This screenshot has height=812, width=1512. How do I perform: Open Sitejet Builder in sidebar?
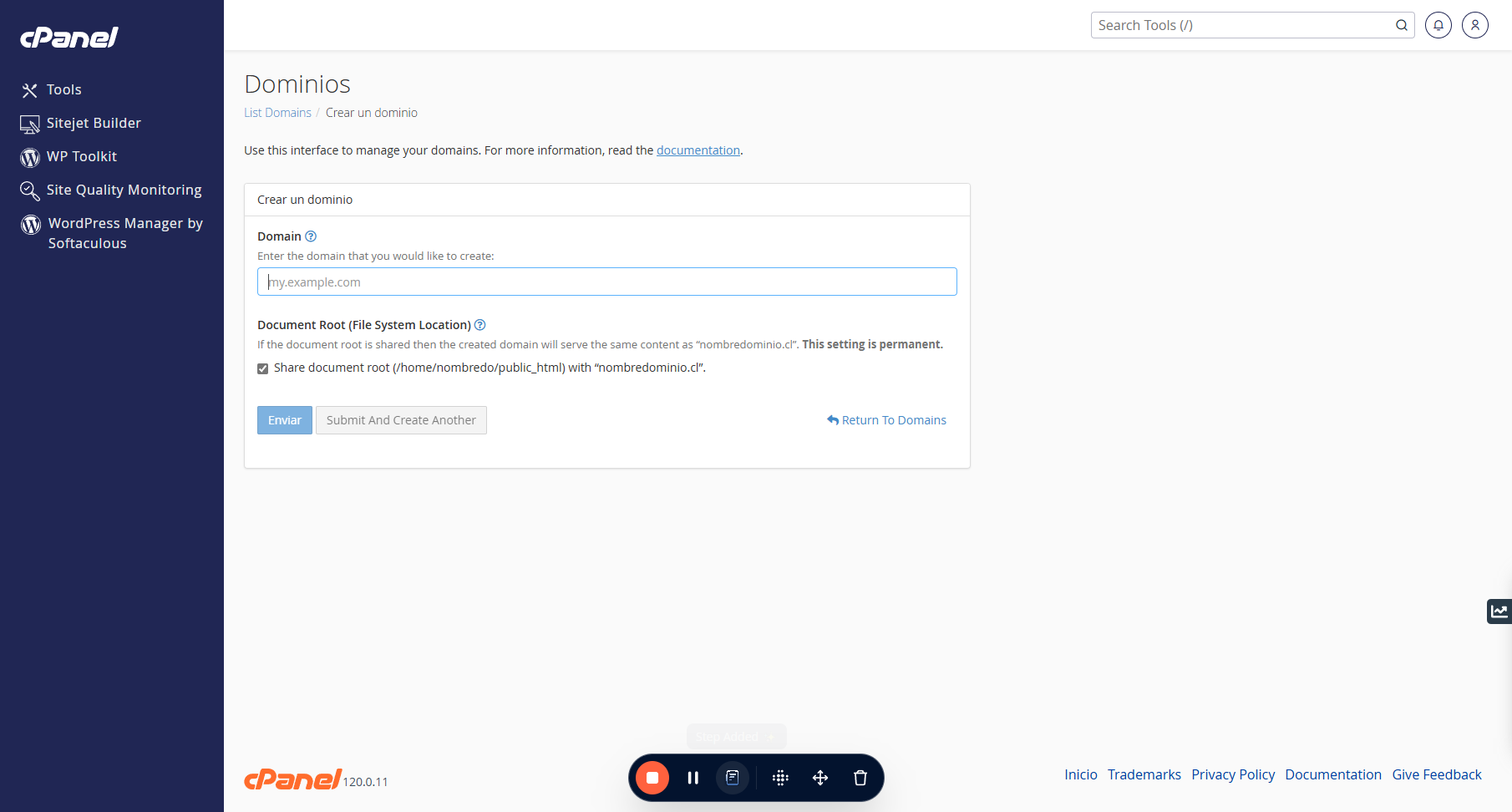coord(94,123)
